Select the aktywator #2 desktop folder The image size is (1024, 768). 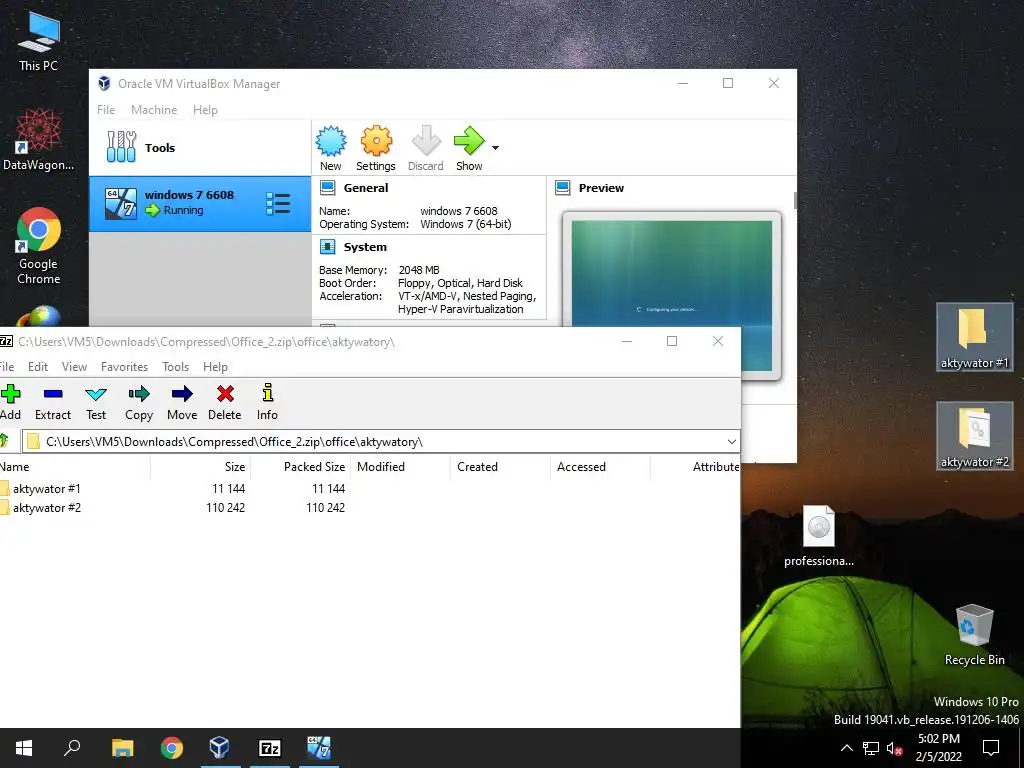974,436
